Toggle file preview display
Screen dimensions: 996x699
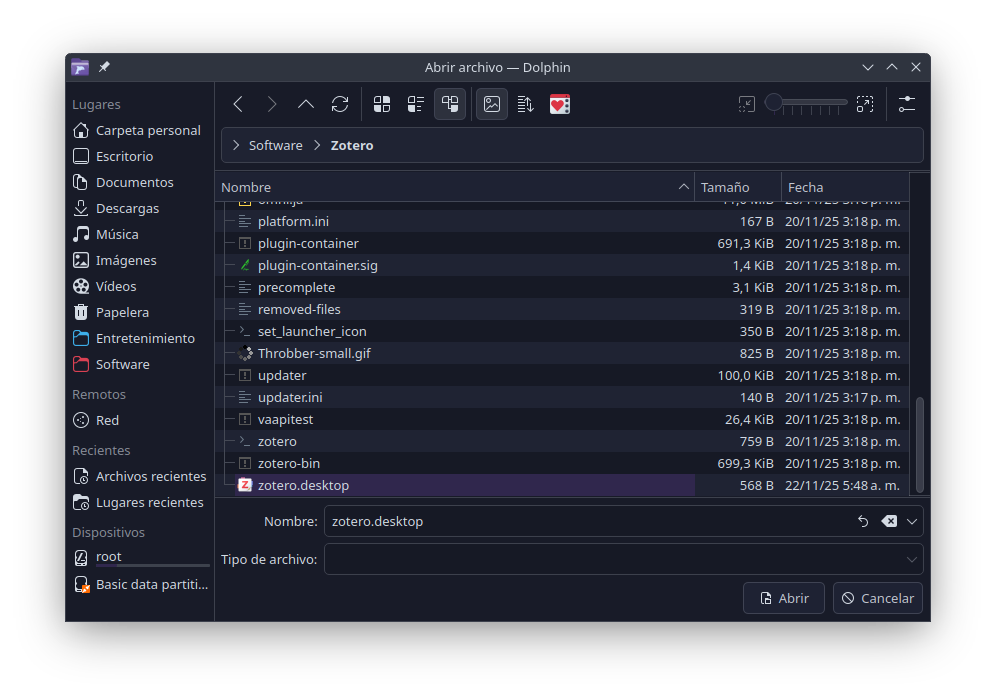[x=492, y=104]
